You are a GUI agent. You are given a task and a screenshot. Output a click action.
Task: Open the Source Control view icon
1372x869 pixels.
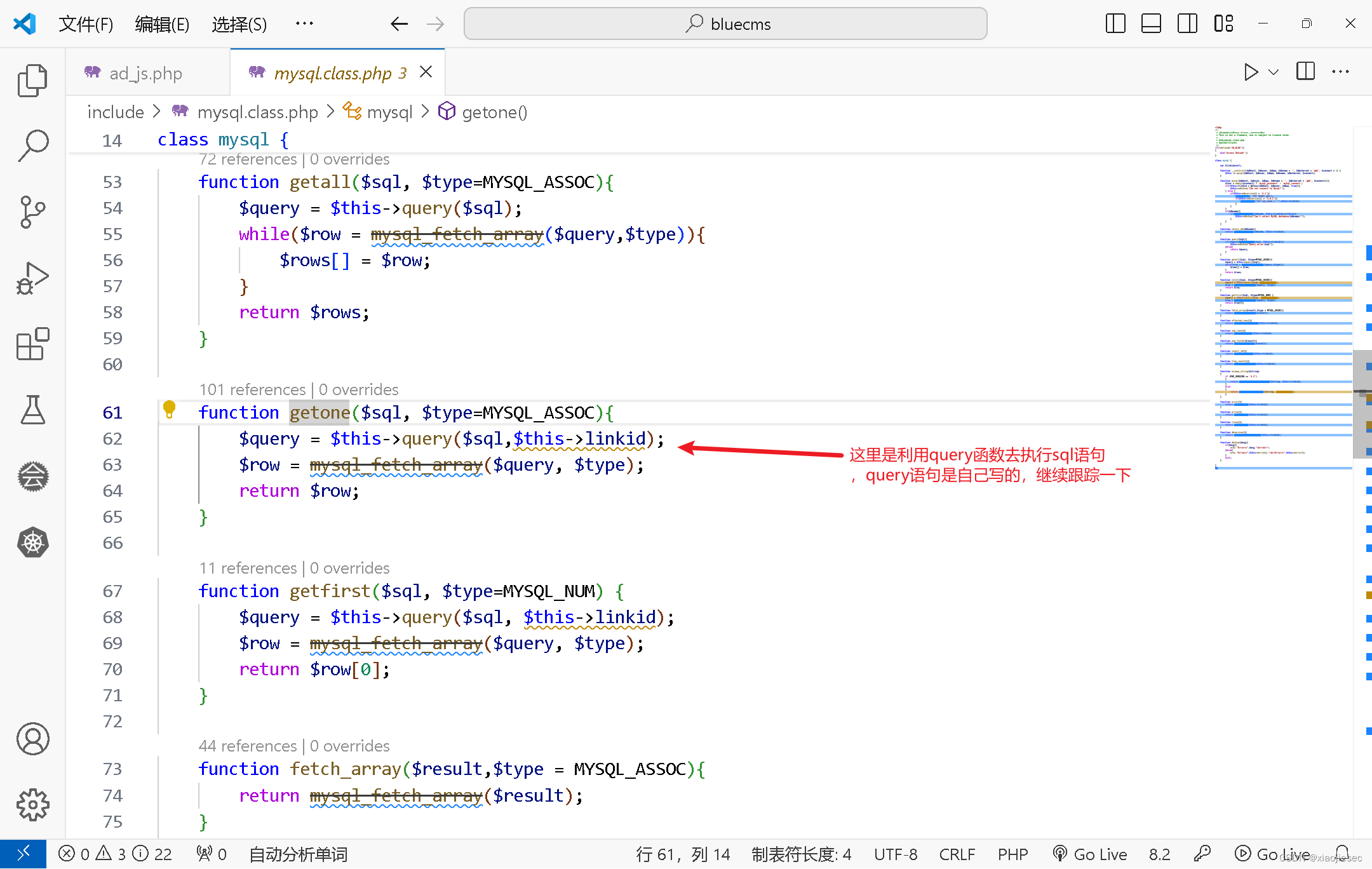coord(32,212)
